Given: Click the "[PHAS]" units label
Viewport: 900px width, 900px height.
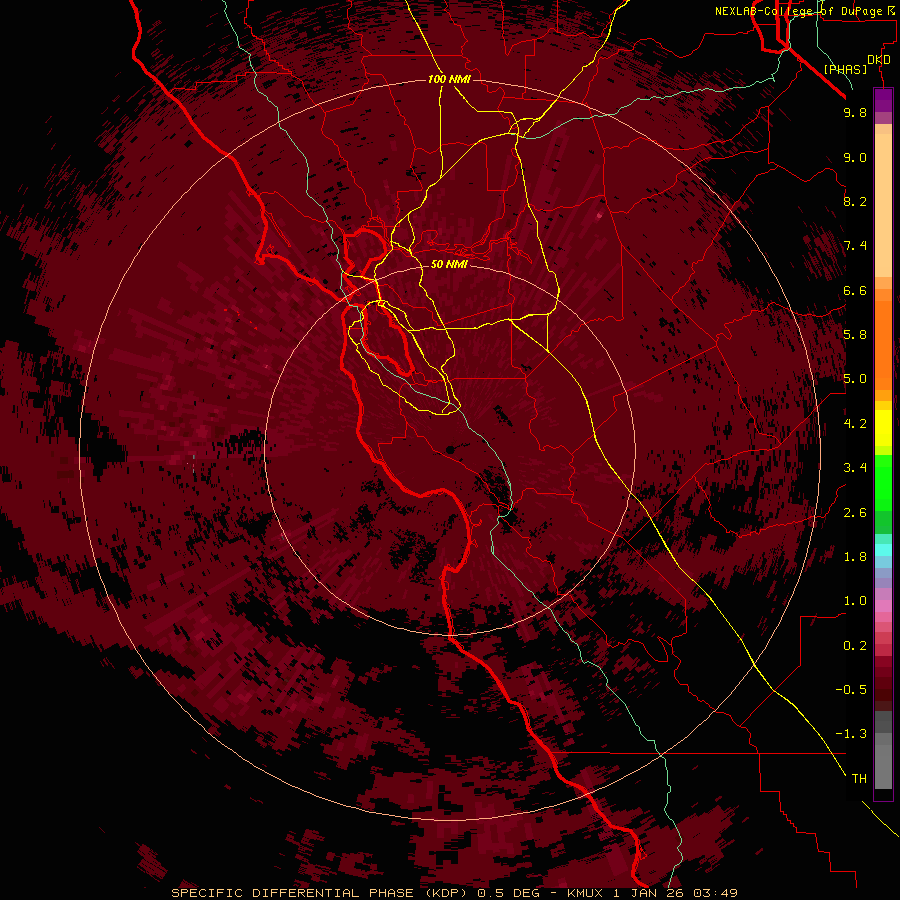Looking at the screenshot, I should [x=845, y=70].
